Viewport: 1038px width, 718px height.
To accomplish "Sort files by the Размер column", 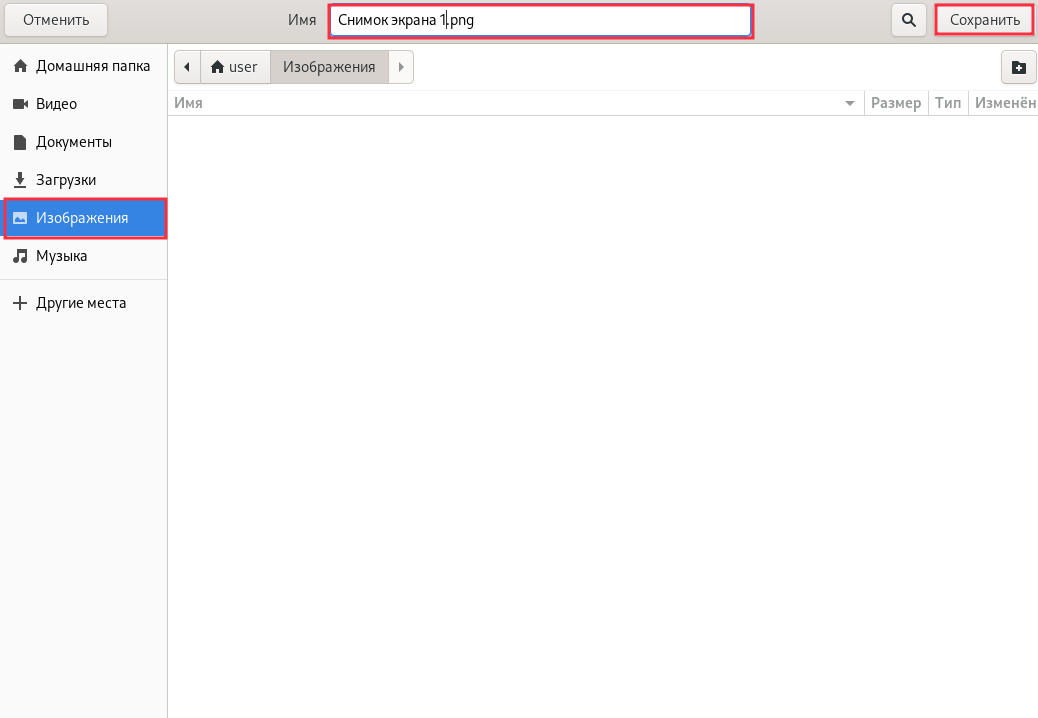I will (x=895, y=103).
